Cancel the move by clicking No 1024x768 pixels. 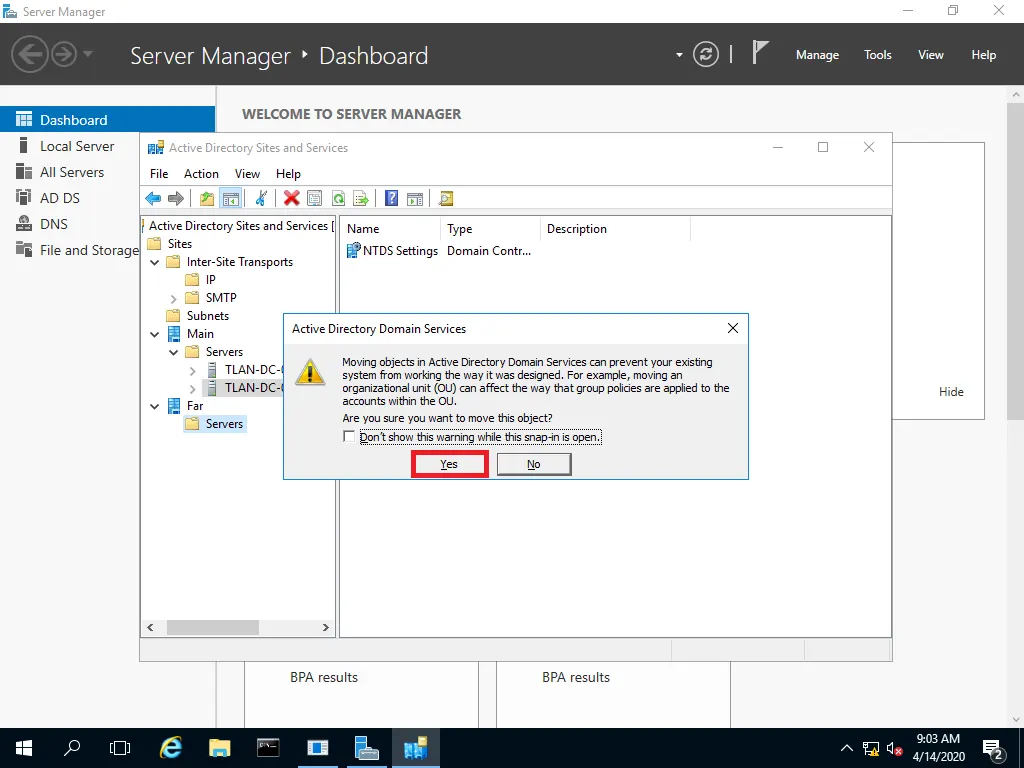[534, 464]
